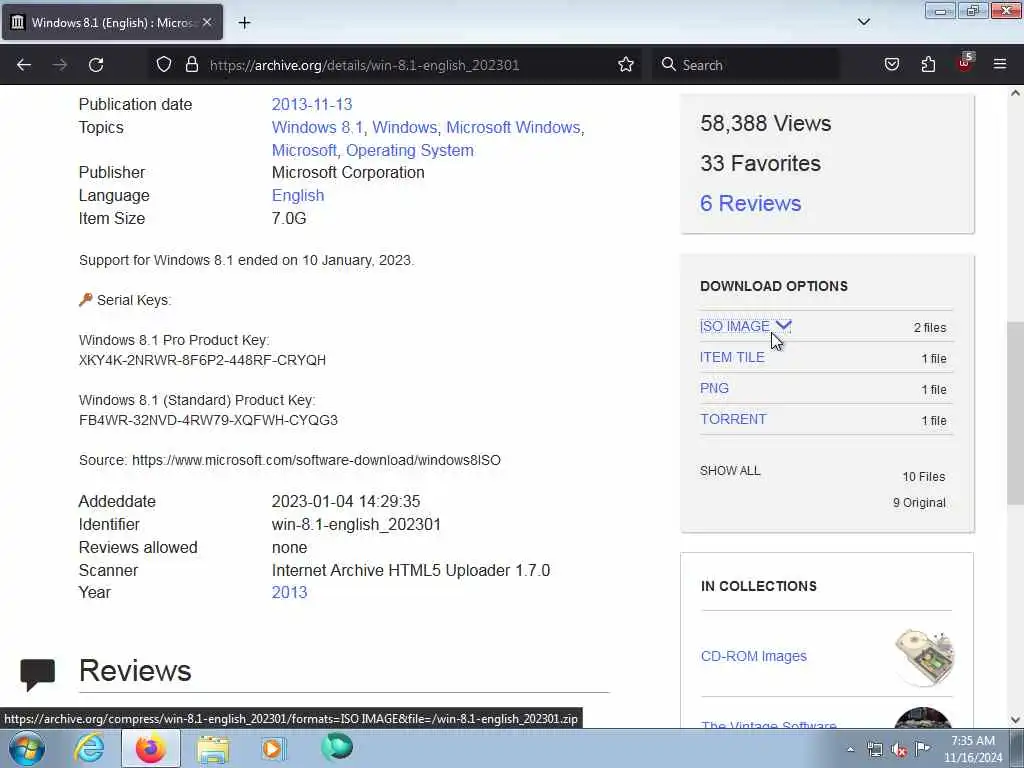Viewport: 1024px width, 768px height.
Task: Click the Windows 8.1 Pro product key text
Action: pos(202,360)
